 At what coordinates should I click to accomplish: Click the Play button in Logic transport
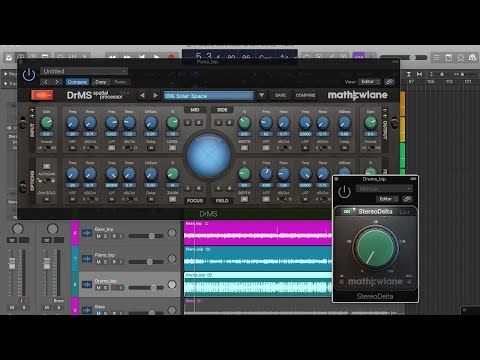point(157,57)
